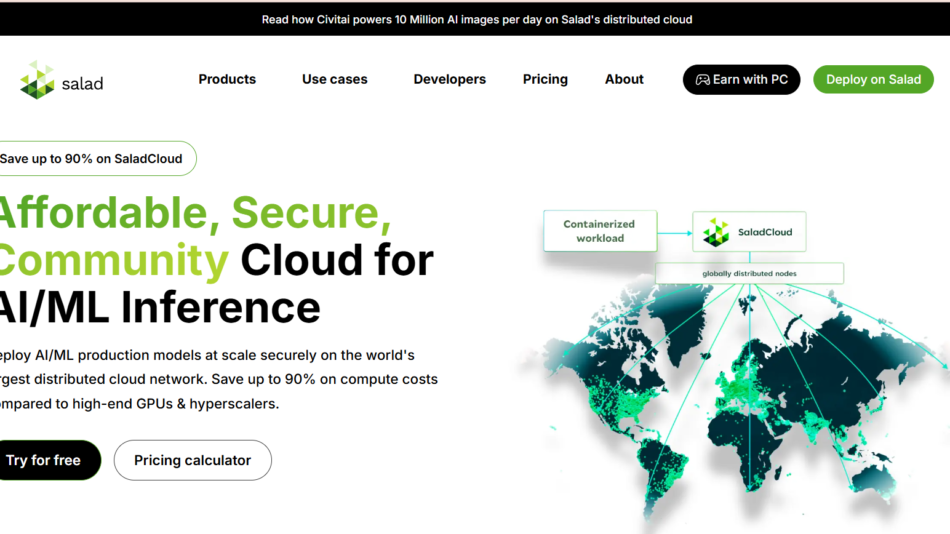Click the salad wordmark text

click(82, 83)
